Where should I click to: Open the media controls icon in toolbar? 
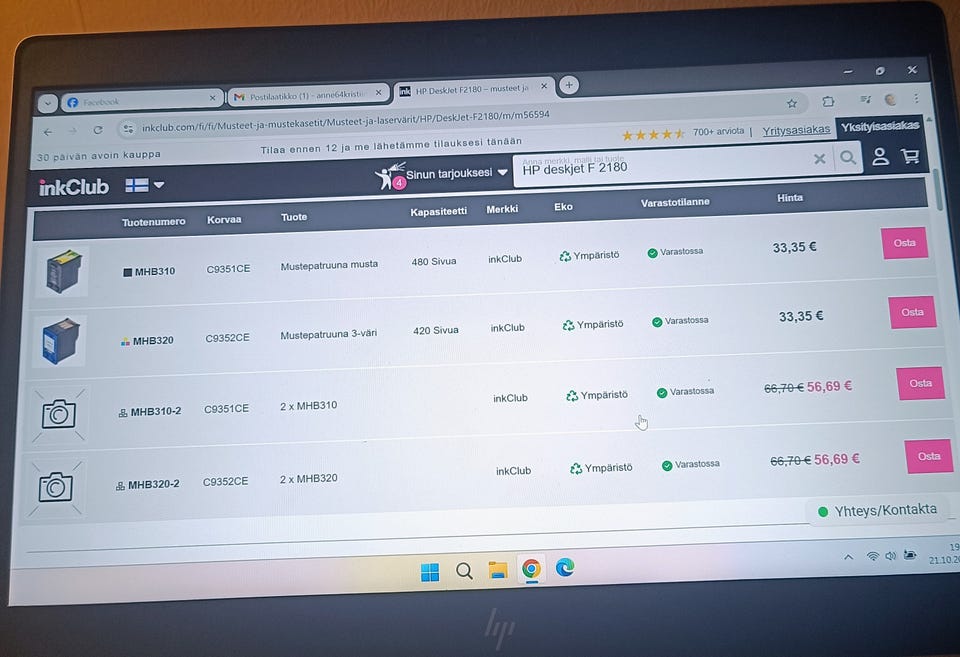pos(865,99)
